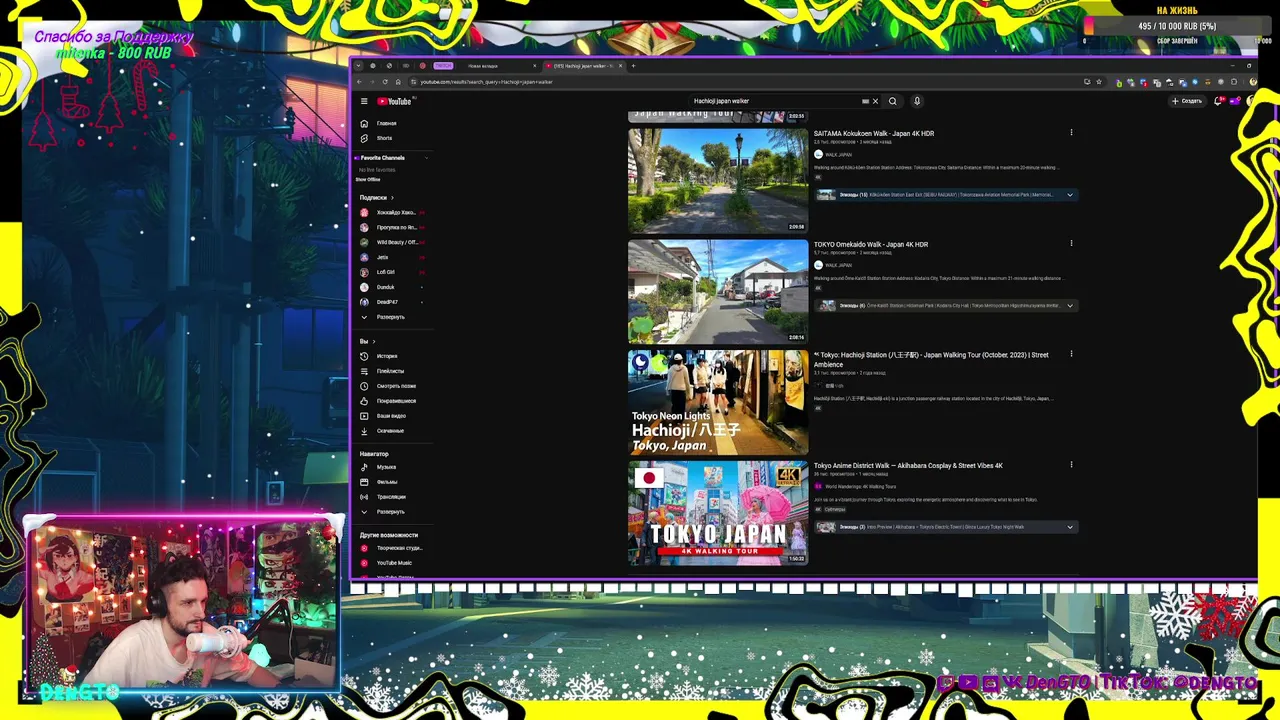The width and height of the screenshot is (1280, 720).
Task: Open Понравившиеся in the sidebar
Action: click(x=396, y=401)
